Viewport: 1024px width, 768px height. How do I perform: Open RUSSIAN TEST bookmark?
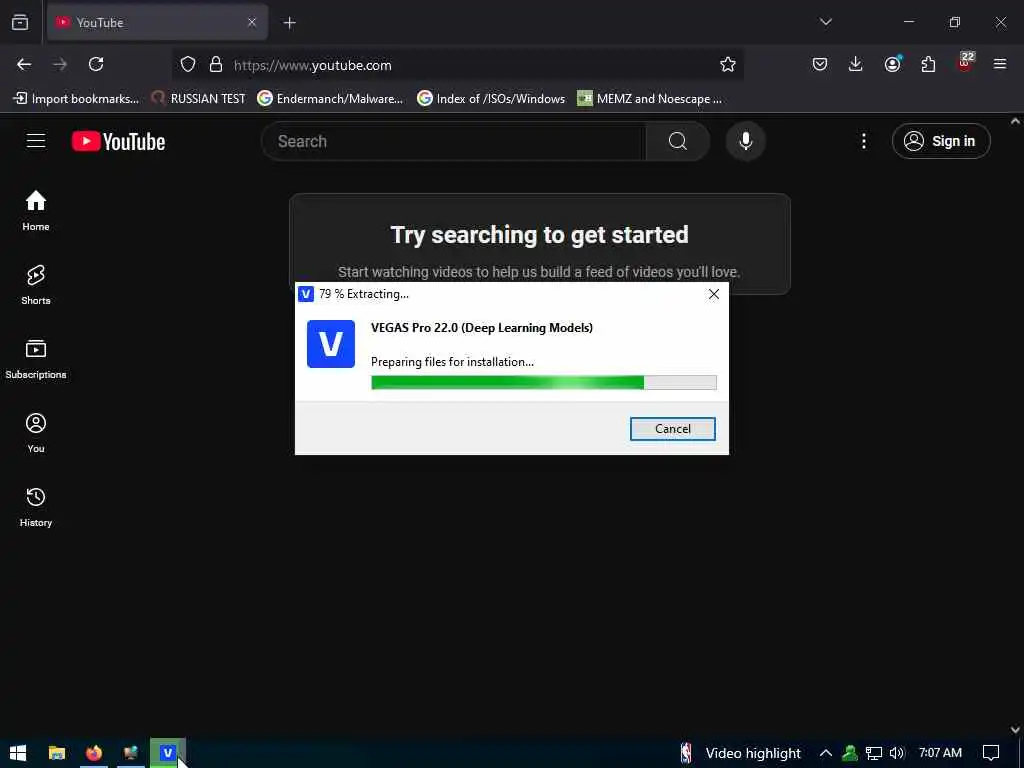(x=199, y=99)
